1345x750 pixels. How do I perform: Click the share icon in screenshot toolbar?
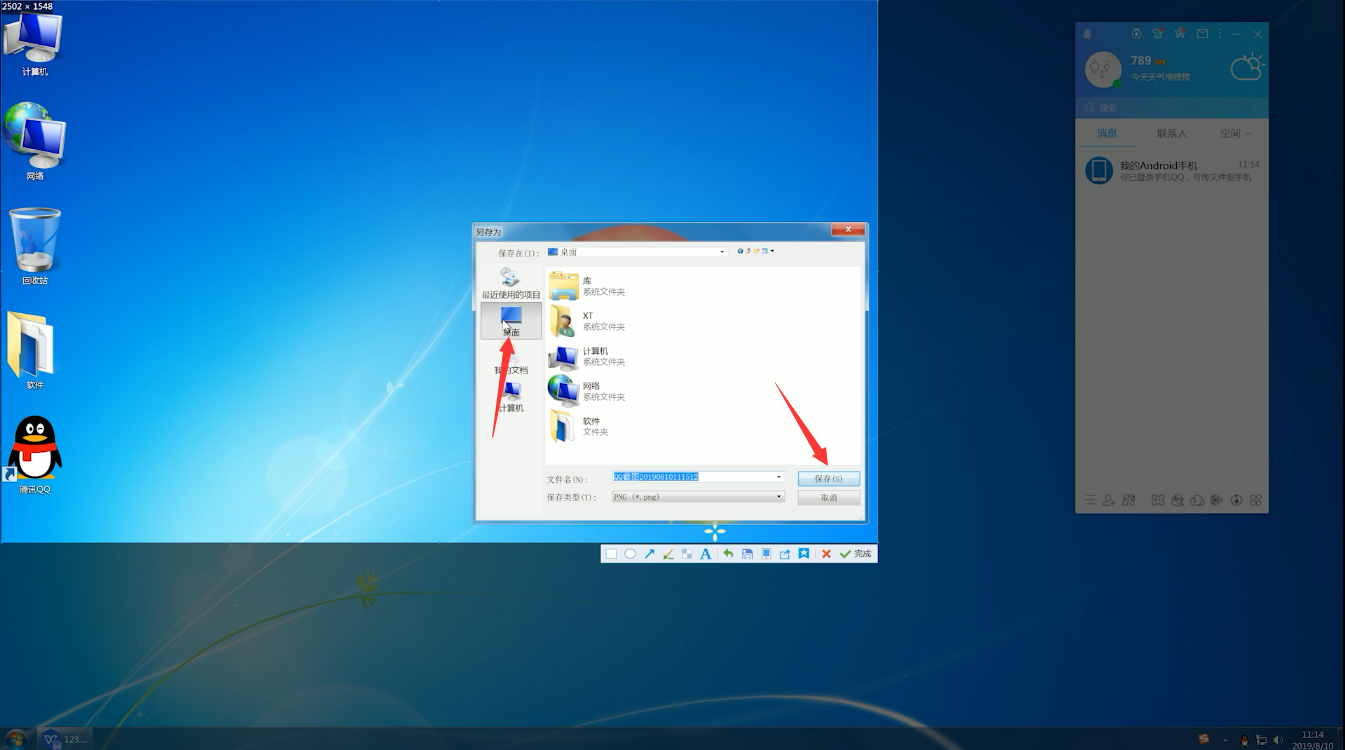pos(785,554)
